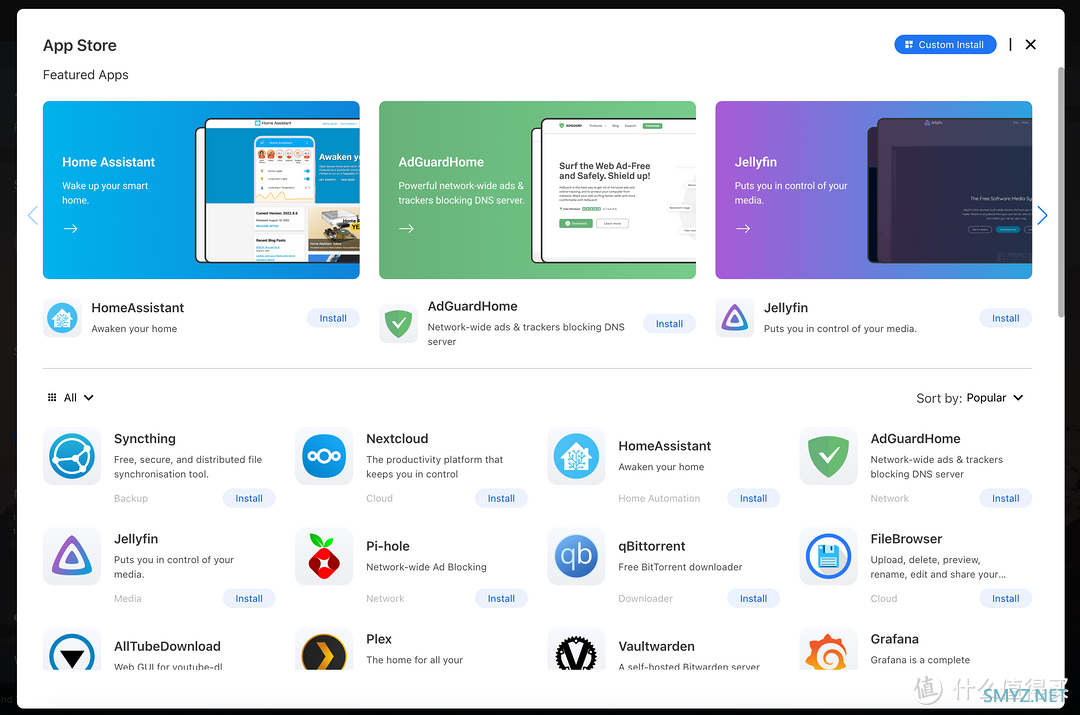Click the Vaultwarden app icon

[x=576, y=649]
